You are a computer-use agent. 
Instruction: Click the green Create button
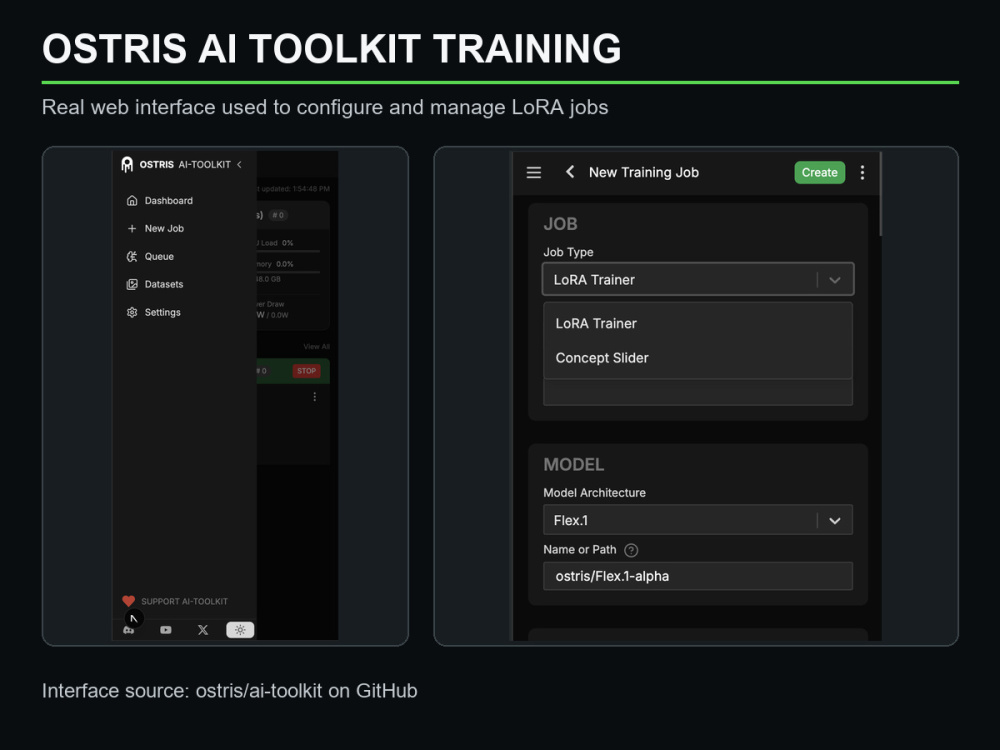[820, 172]
